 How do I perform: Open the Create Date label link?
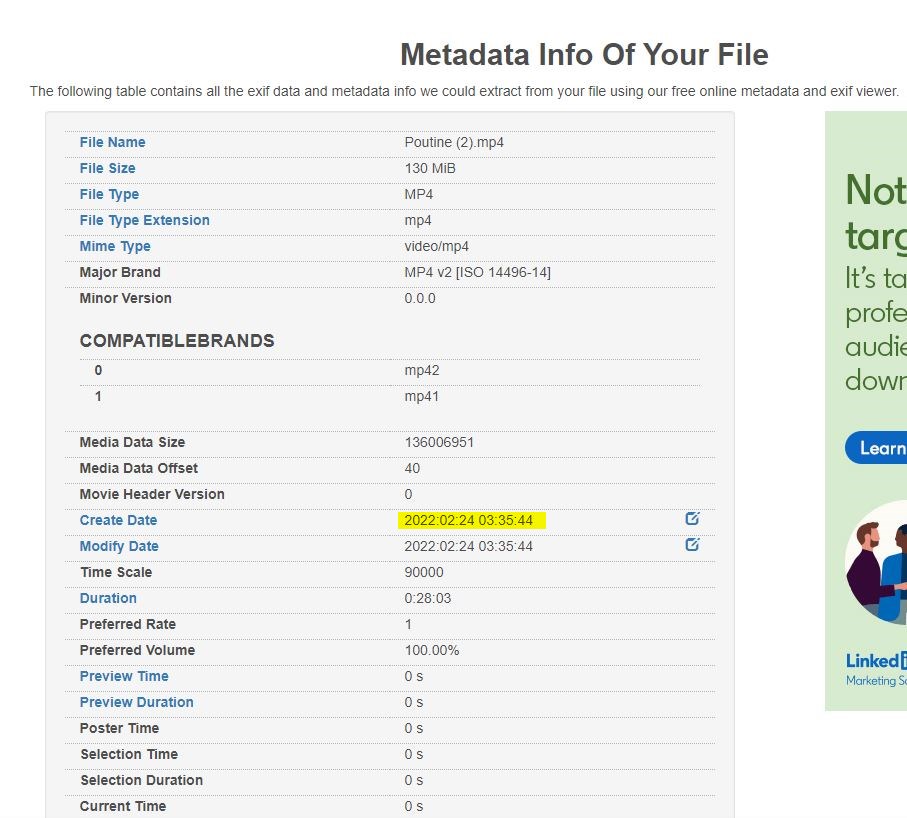pyautogui.click(x=118, y=520)
